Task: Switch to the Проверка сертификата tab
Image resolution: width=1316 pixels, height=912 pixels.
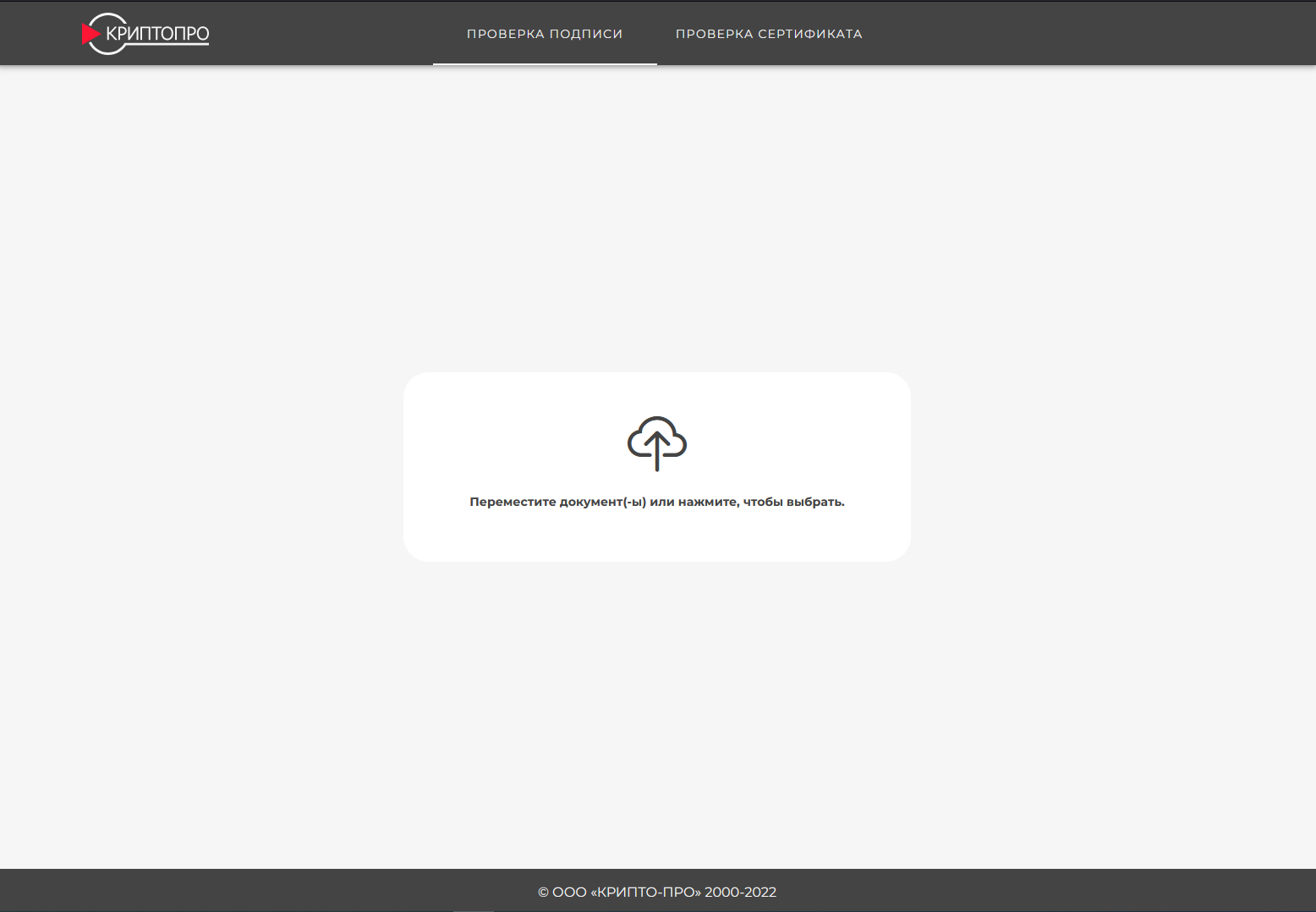Action: (x=769, y=34)
